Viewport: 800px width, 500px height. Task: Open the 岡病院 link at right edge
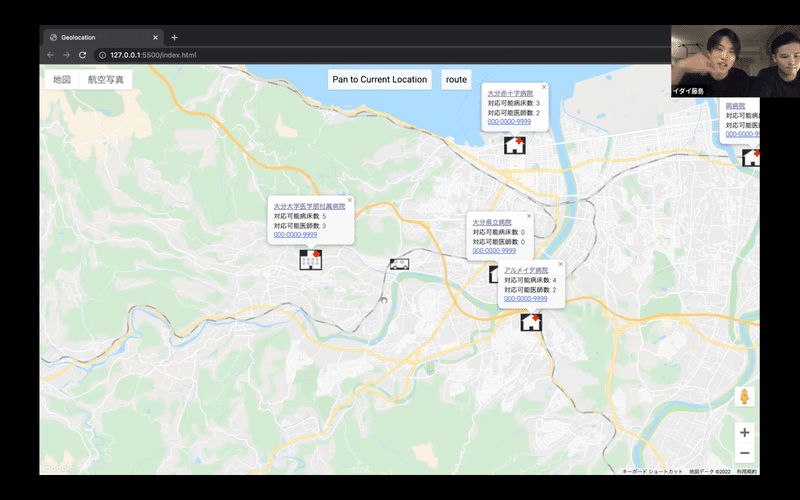(735, 106)
